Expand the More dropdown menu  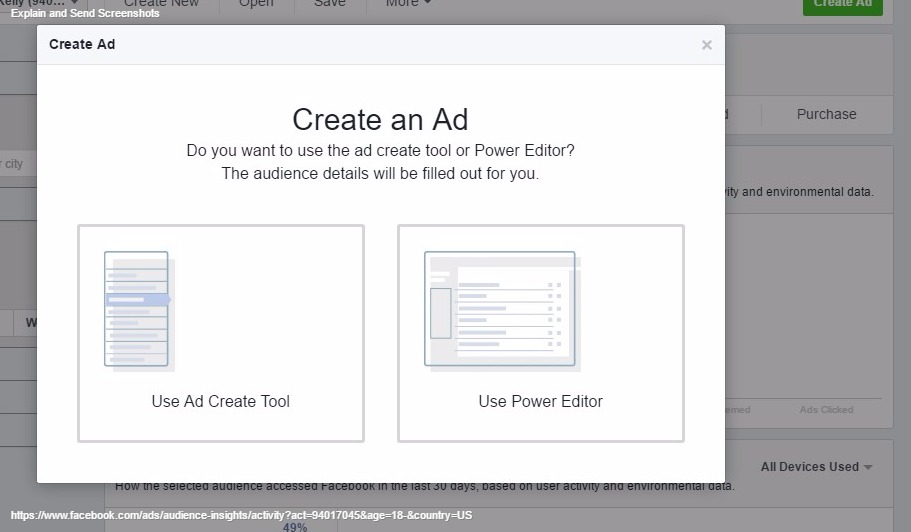click(408, 4)
